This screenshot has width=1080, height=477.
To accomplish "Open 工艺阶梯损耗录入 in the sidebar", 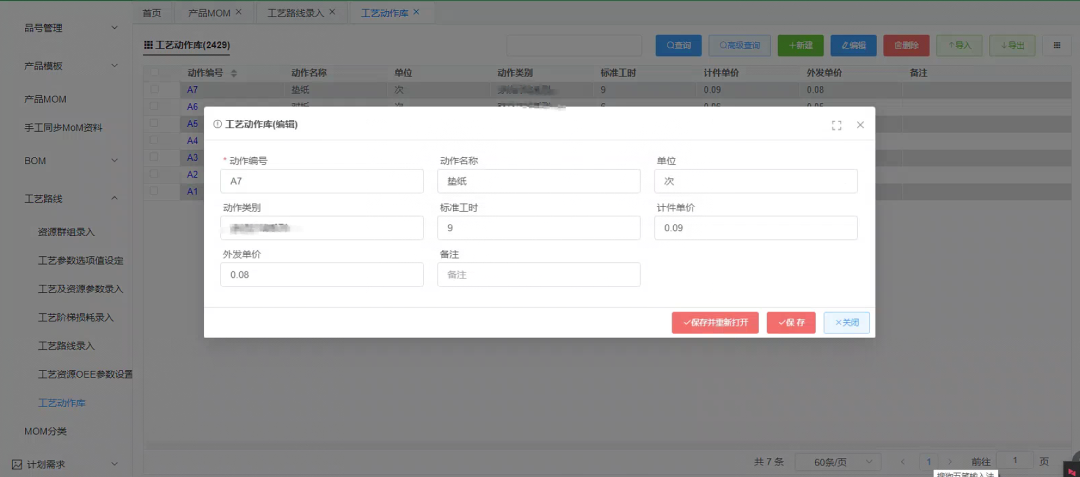I will click(76, 317).
